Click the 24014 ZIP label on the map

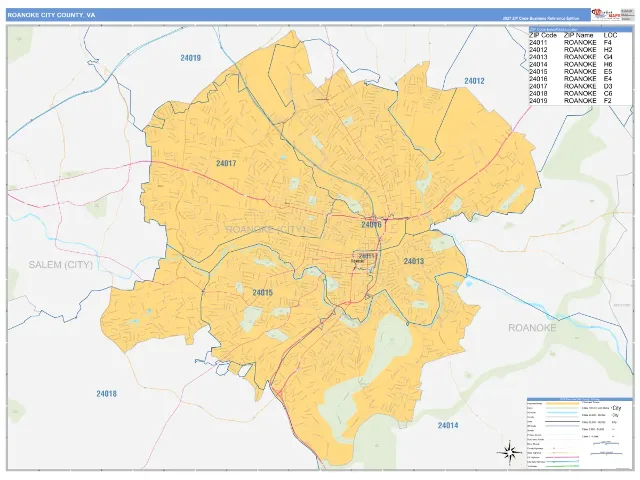[x=448, y=425]
